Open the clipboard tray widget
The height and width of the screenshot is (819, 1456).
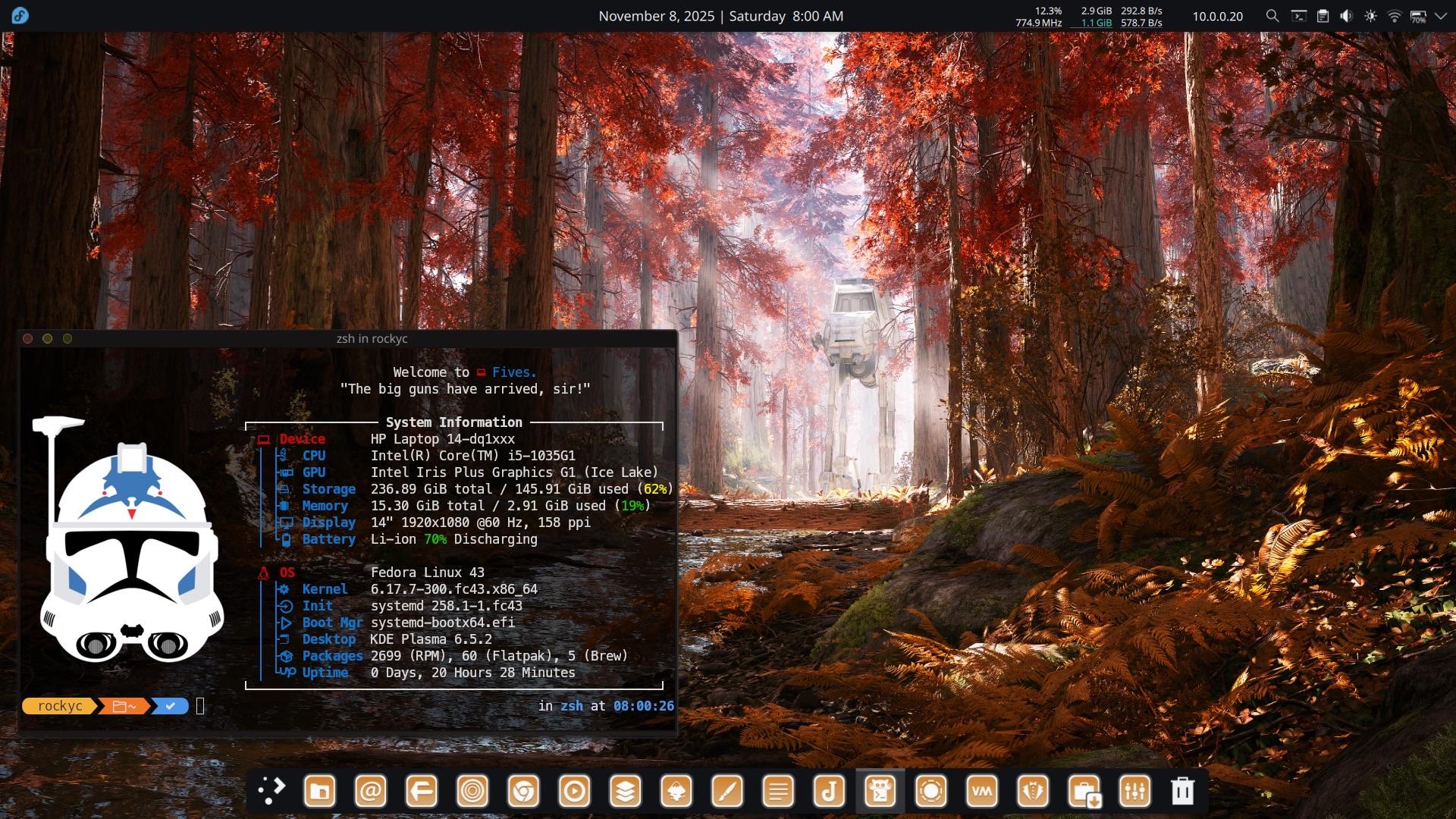point(1323,16)
